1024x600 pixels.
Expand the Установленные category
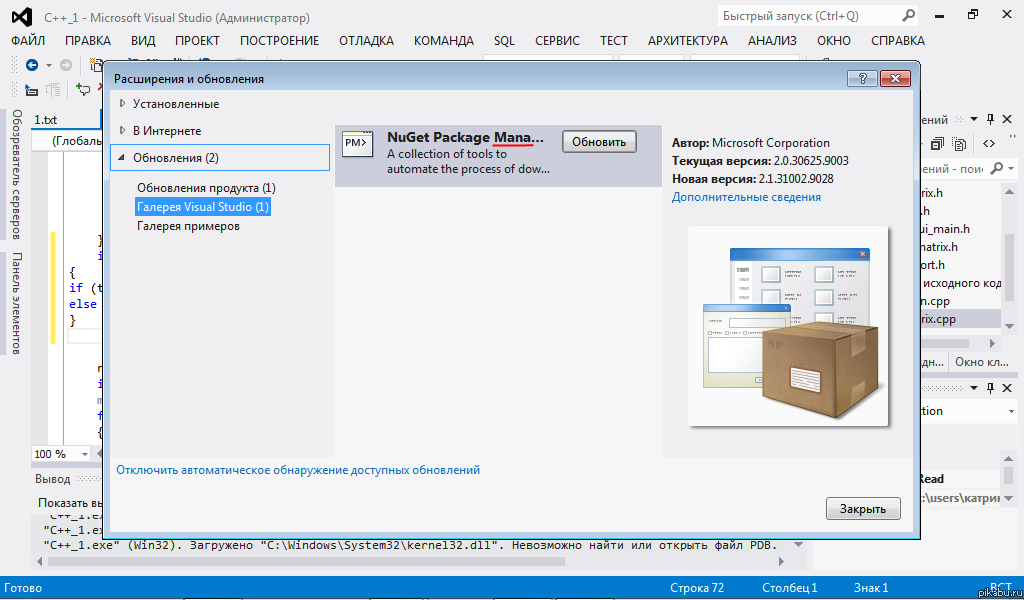point(123,104)
